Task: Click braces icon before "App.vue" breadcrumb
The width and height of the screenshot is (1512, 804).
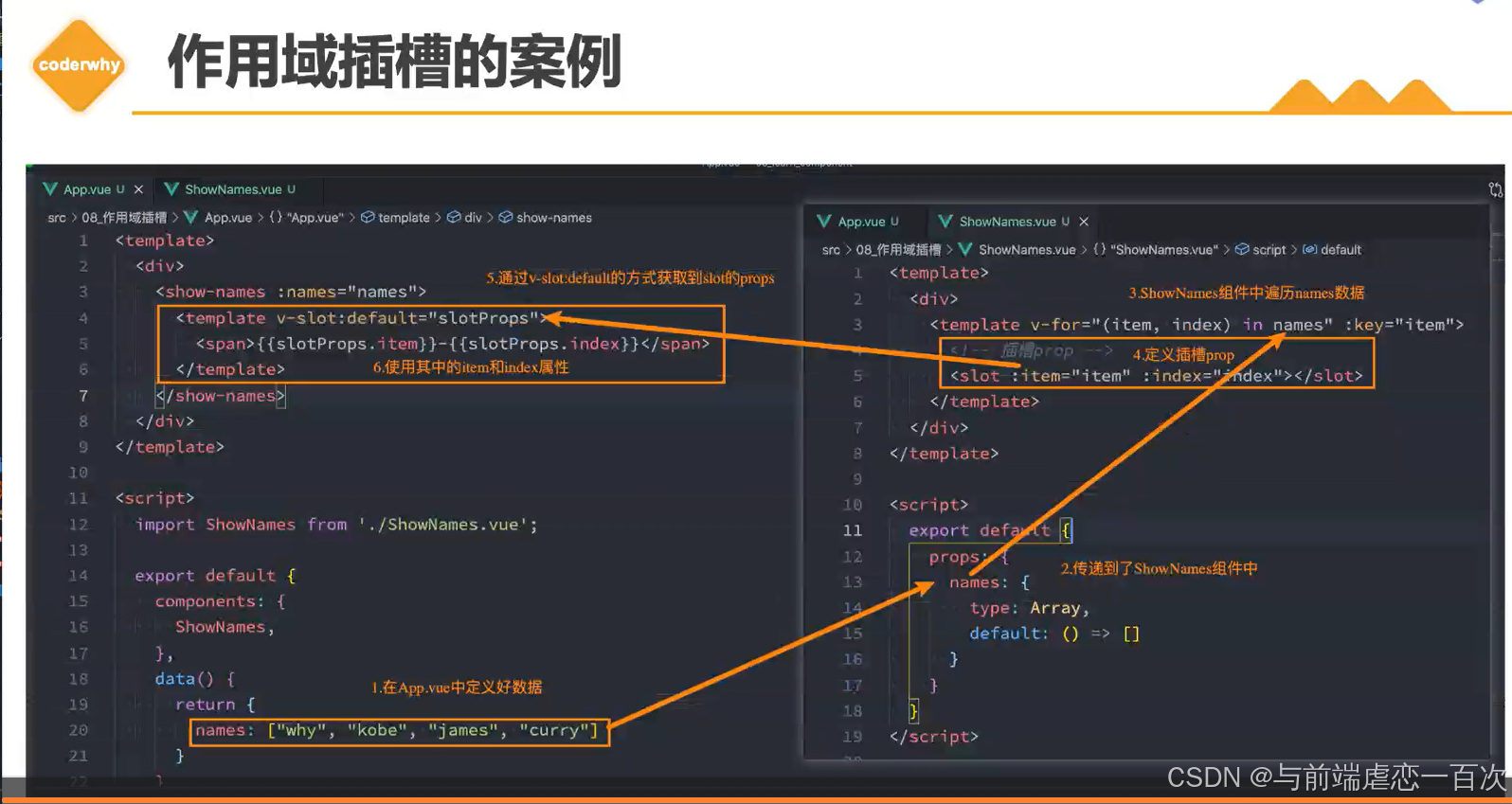Action: click(x=276, y=218)
